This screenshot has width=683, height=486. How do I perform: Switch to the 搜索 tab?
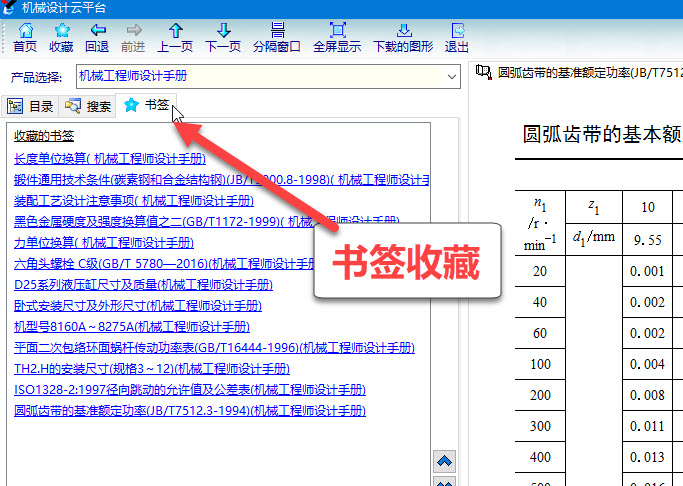point(87,106)
